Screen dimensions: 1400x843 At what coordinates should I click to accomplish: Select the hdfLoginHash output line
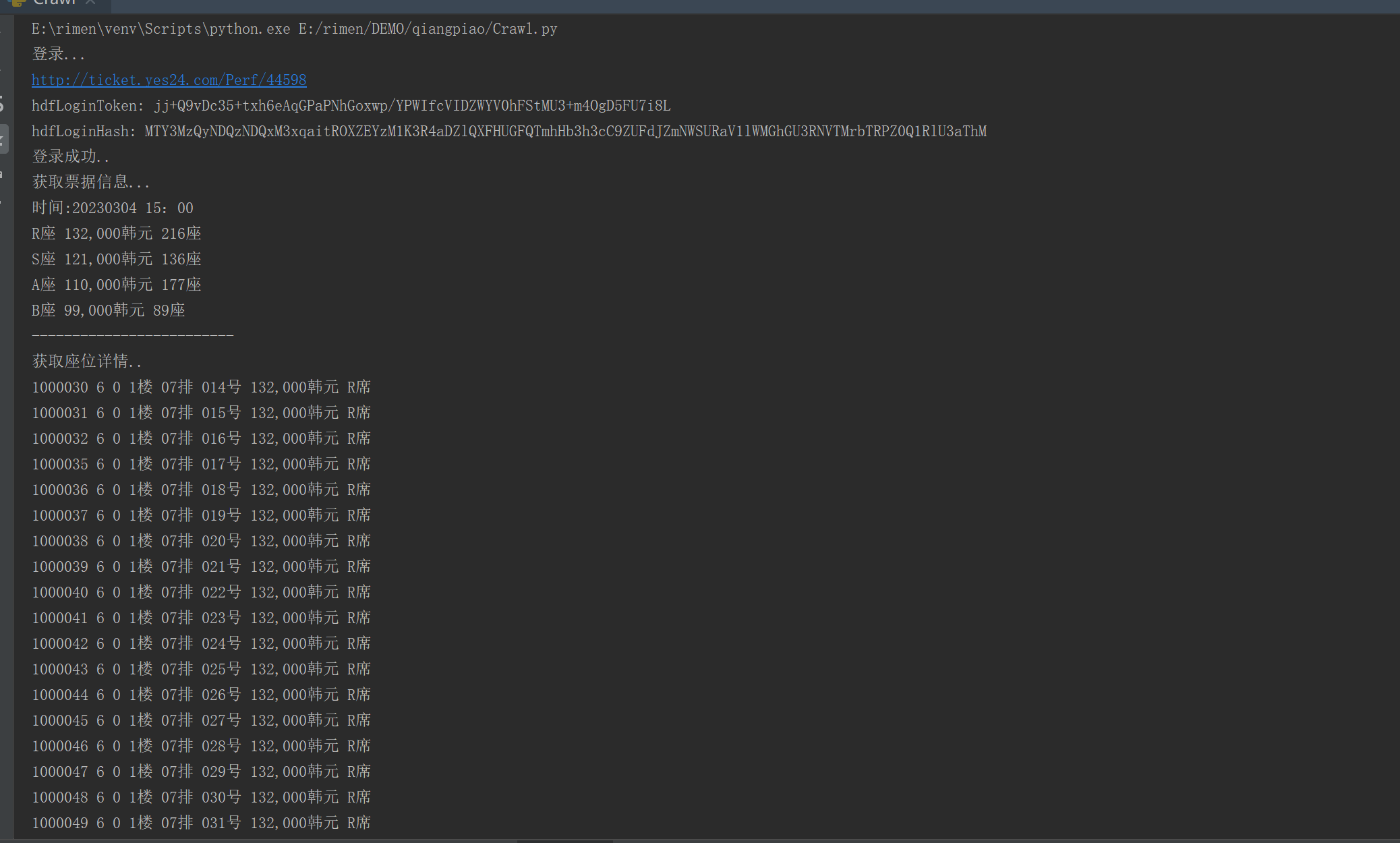pos(509,132)
